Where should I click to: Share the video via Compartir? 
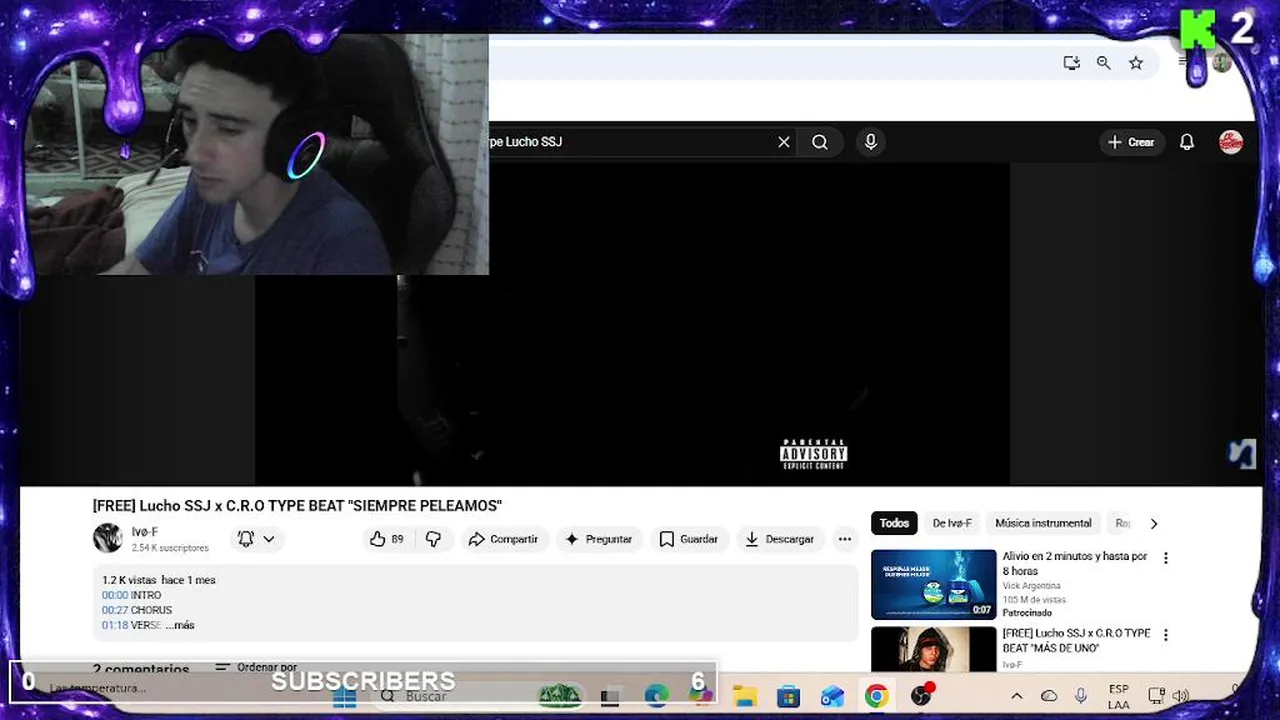503,539
